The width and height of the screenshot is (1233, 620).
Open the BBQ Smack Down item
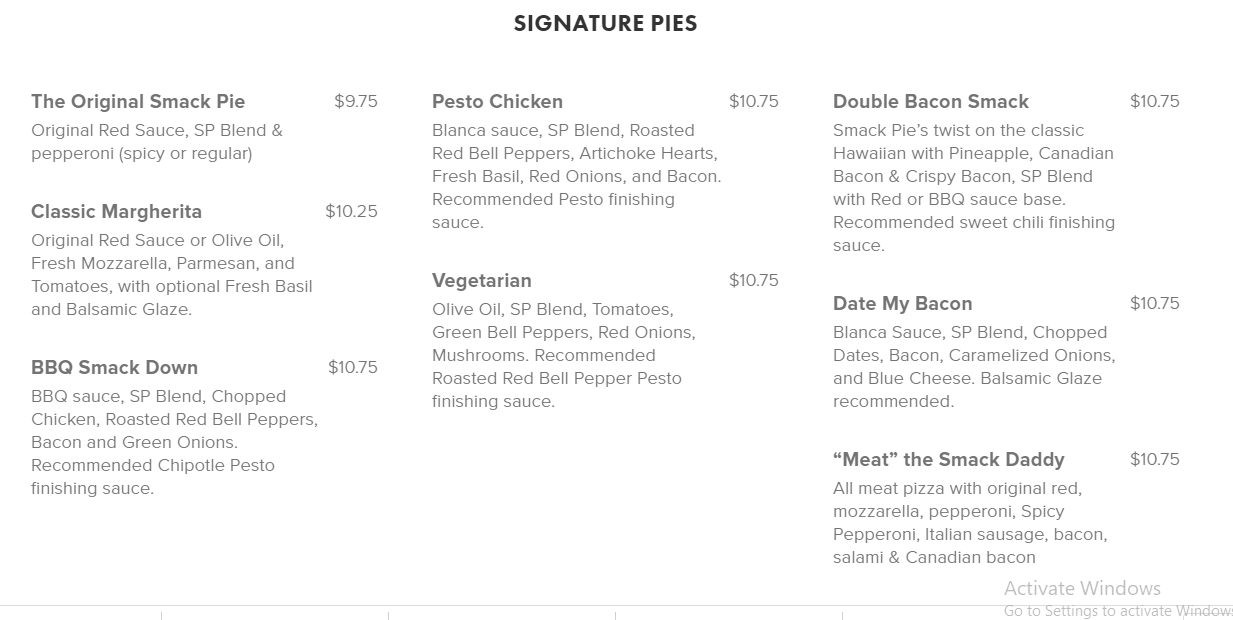coord(114,367)
